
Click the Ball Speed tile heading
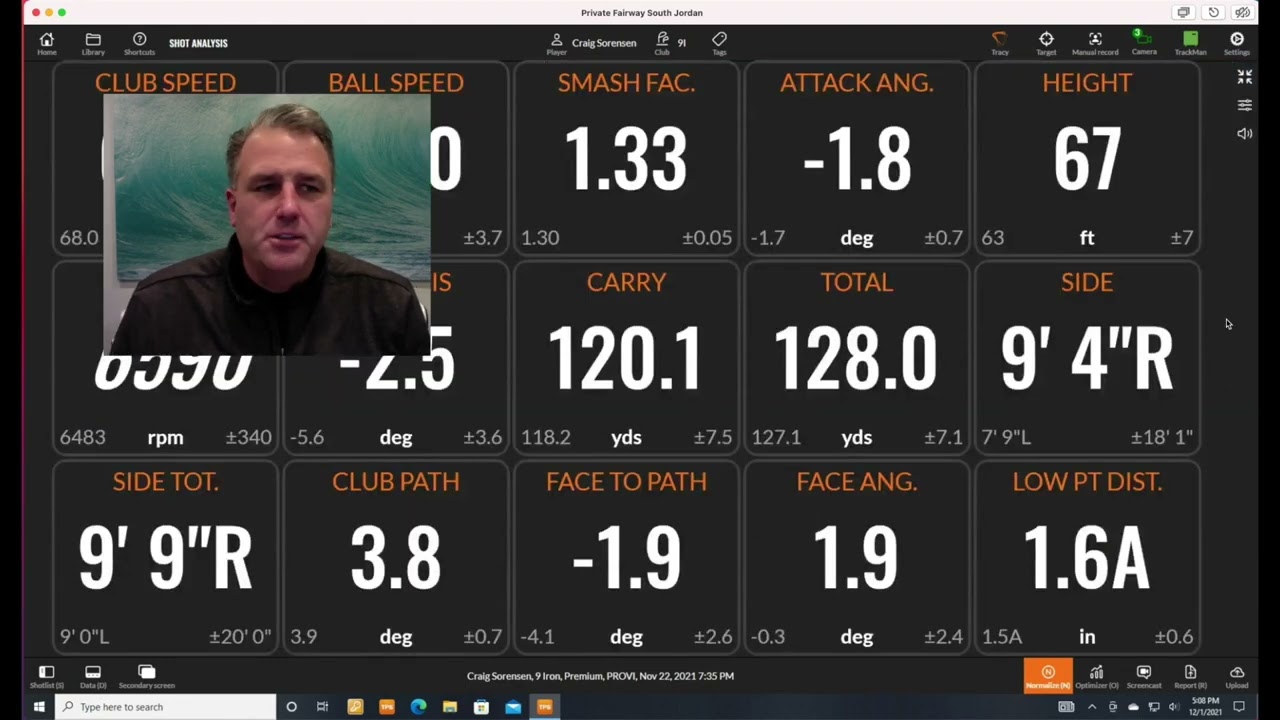coord(396,82)
